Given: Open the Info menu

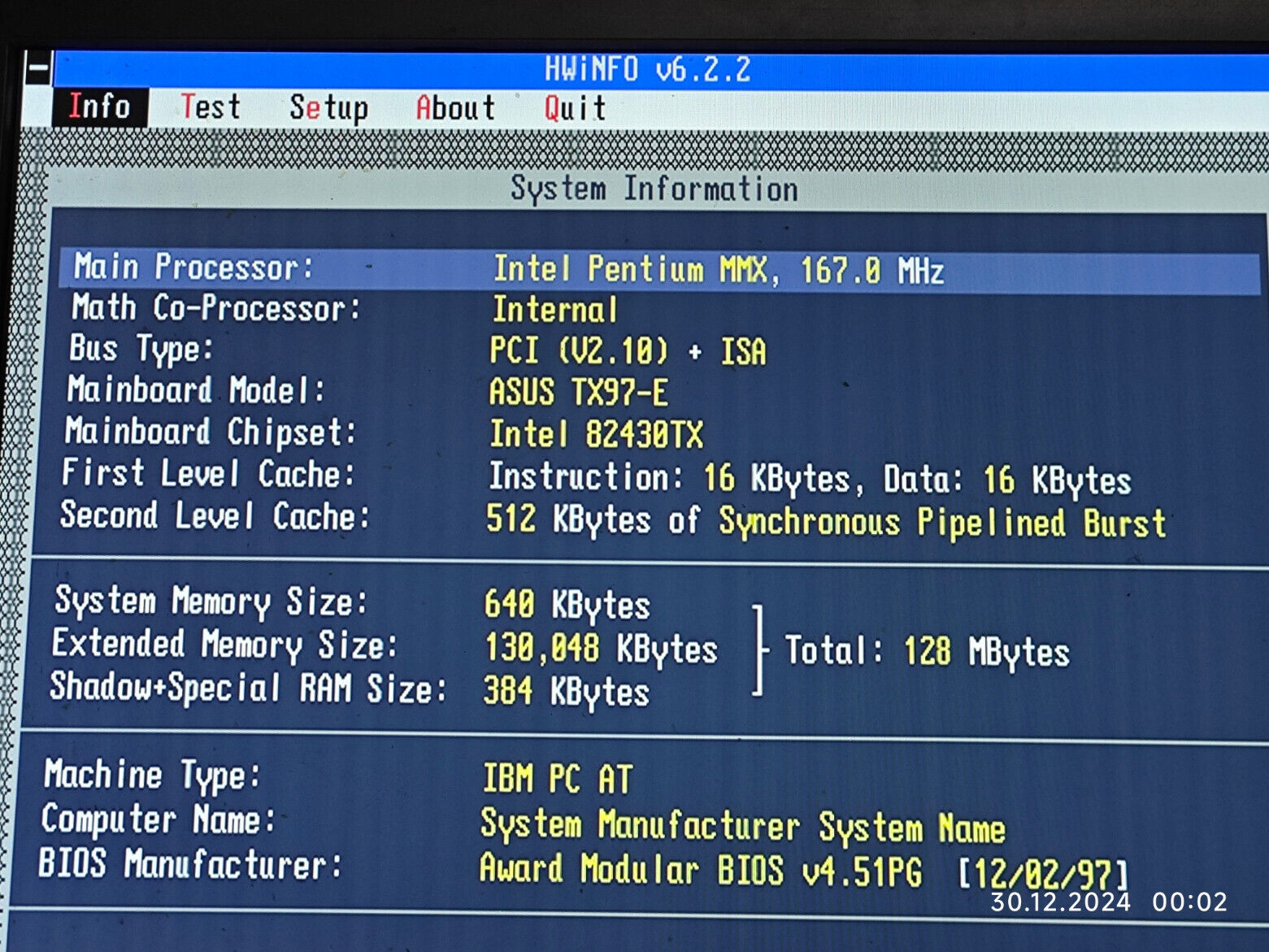Looking at the screenshot, I should pyautogui.click(x=100, y=107).
